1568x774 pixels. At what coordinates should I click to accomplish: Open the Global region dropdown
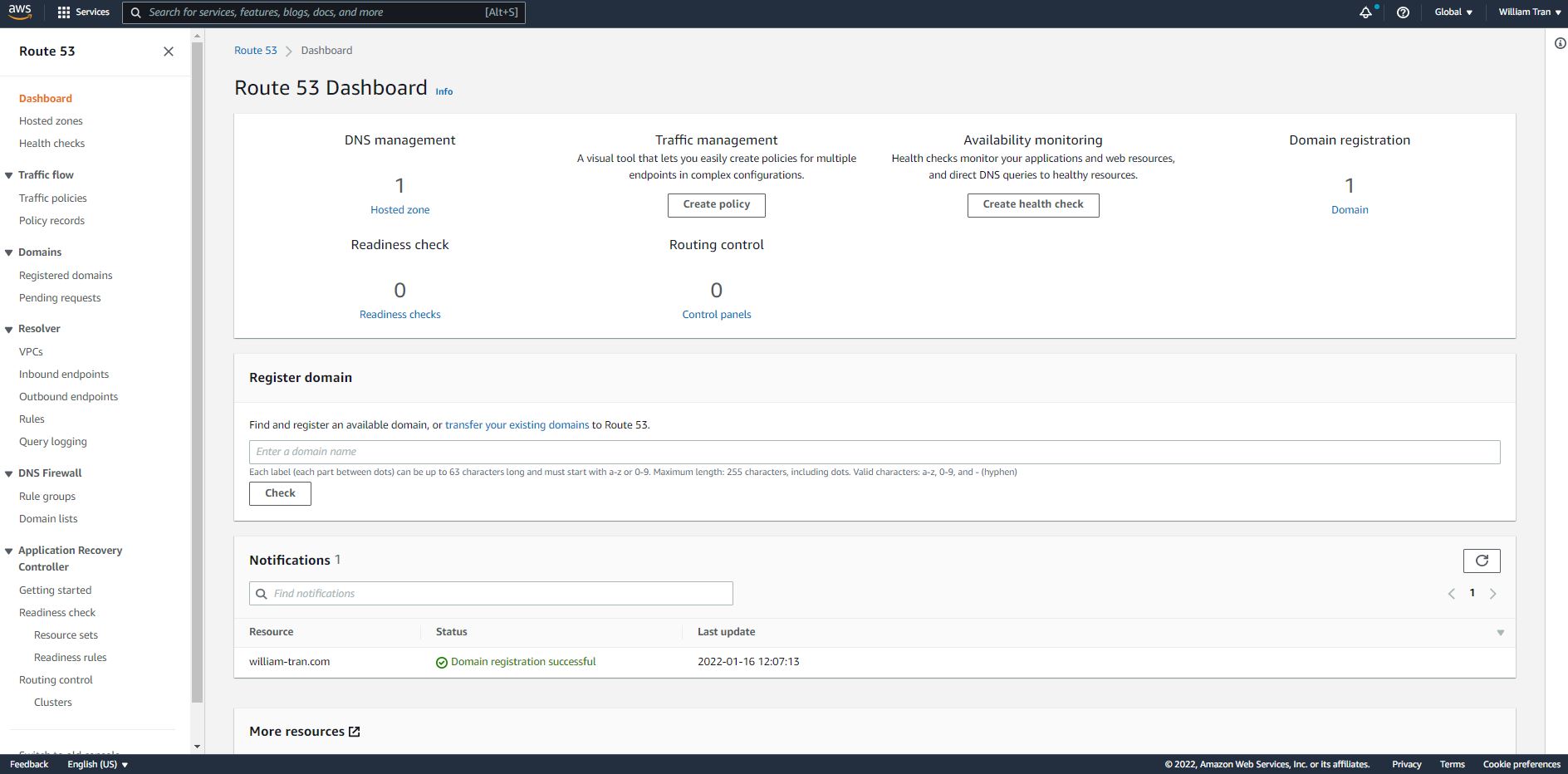tap(1453, 12)
